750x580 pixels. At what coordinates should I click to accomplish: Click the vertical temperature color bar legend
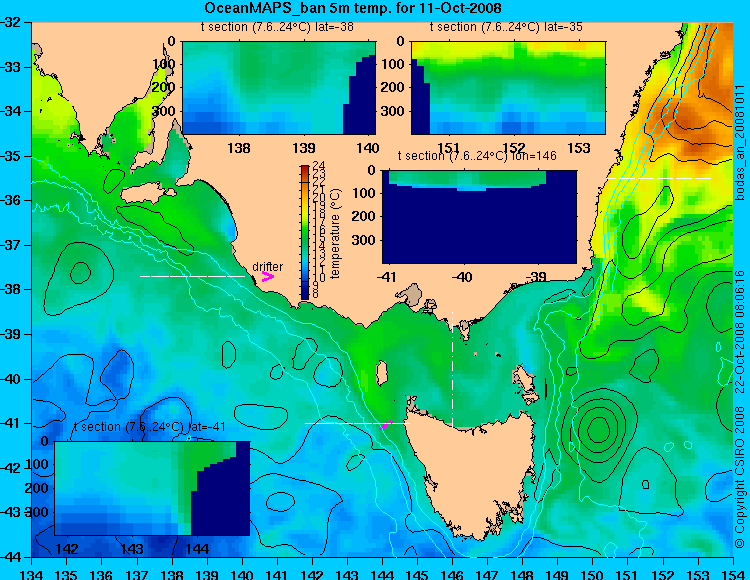[305, 232]
